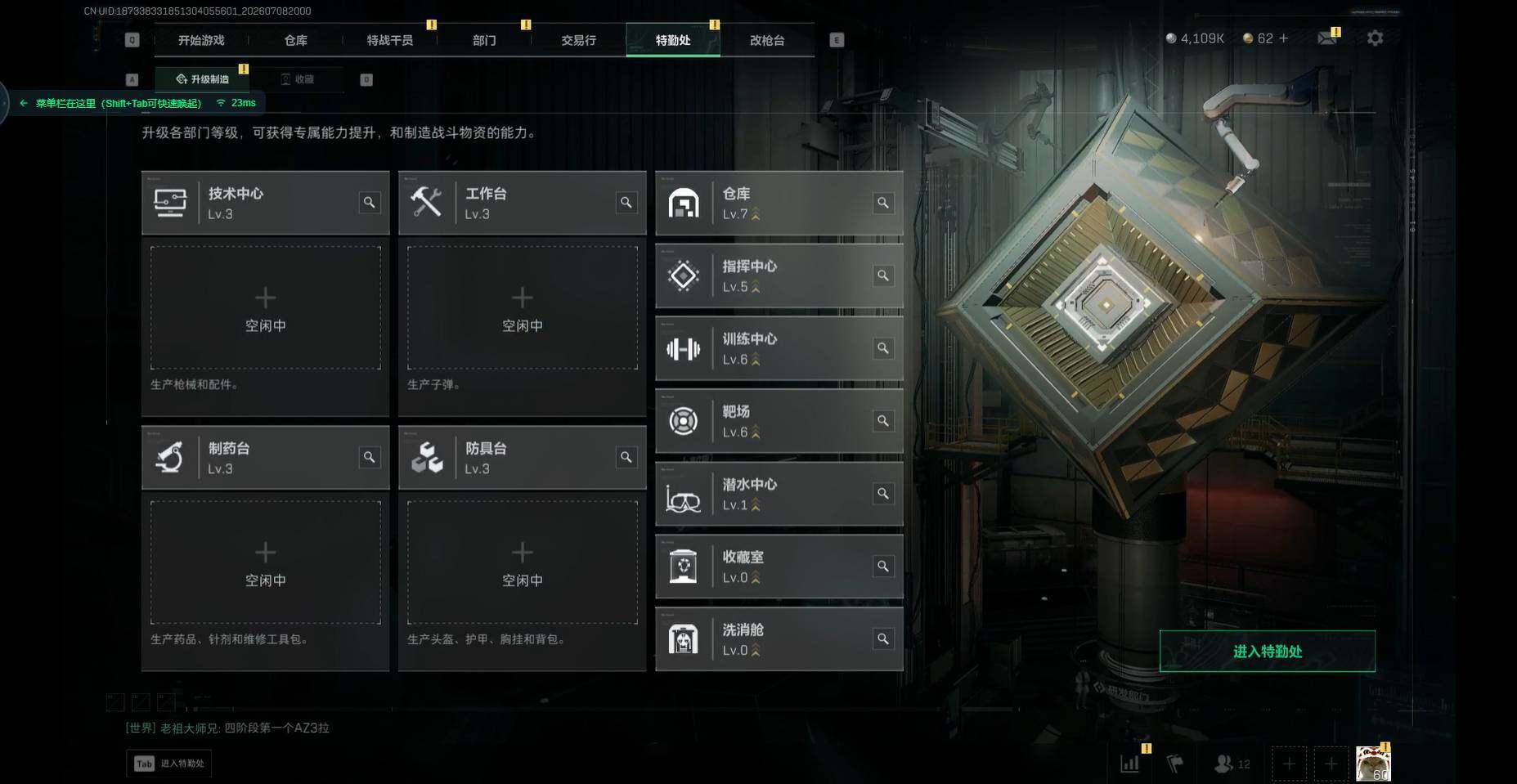The image size is (1517, 784).
Task: Add currency with the plus beside 62
Action: (x=1283, y=38)
